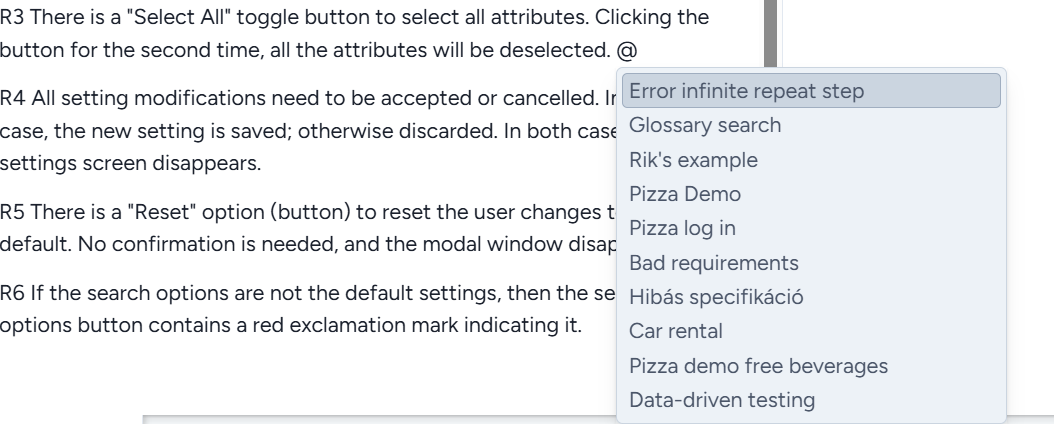Pick the "Pizza Demo" item

coord(684,194)
